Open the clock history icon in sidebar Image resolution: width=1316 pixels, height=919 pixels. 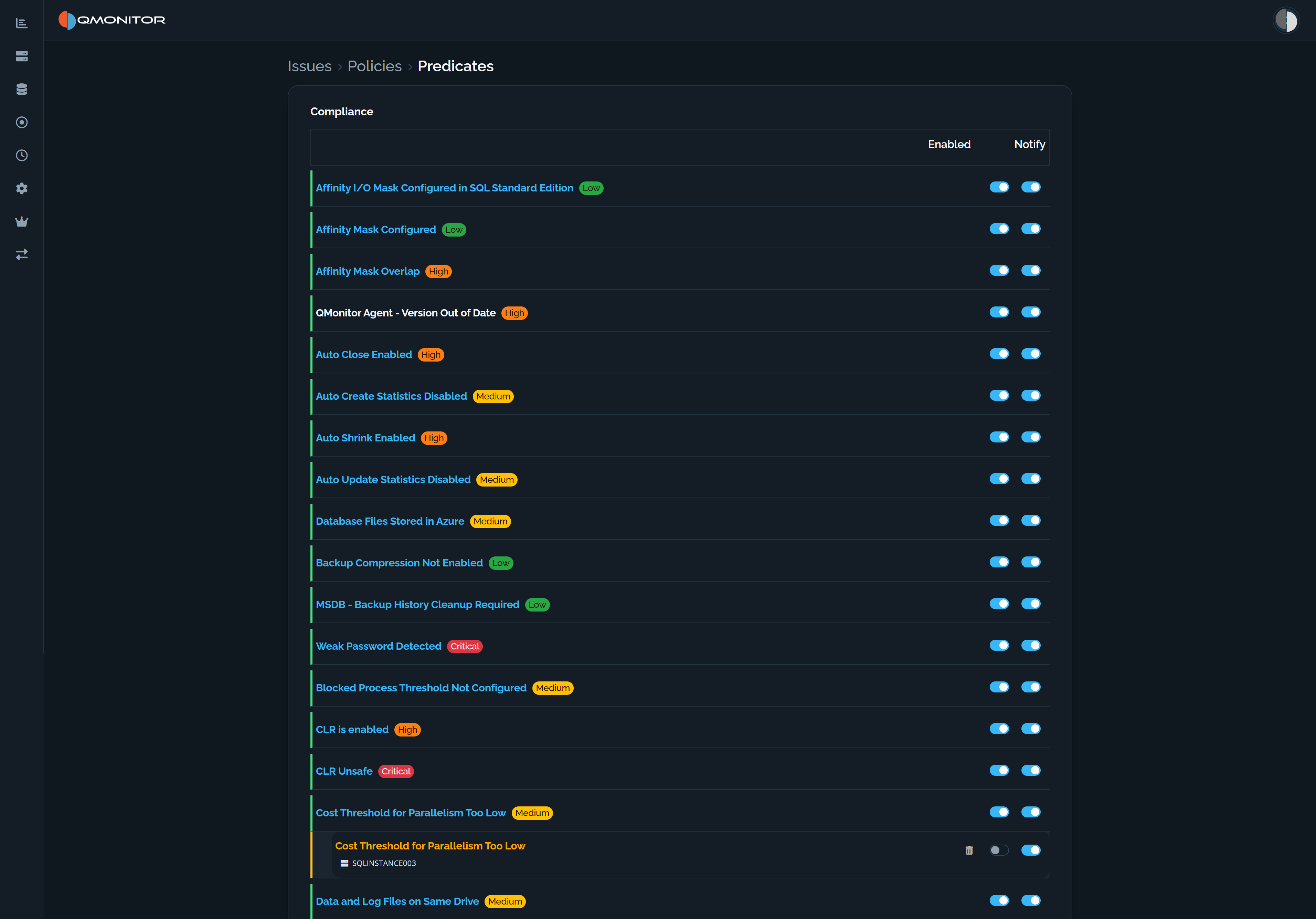coord(22,155)
